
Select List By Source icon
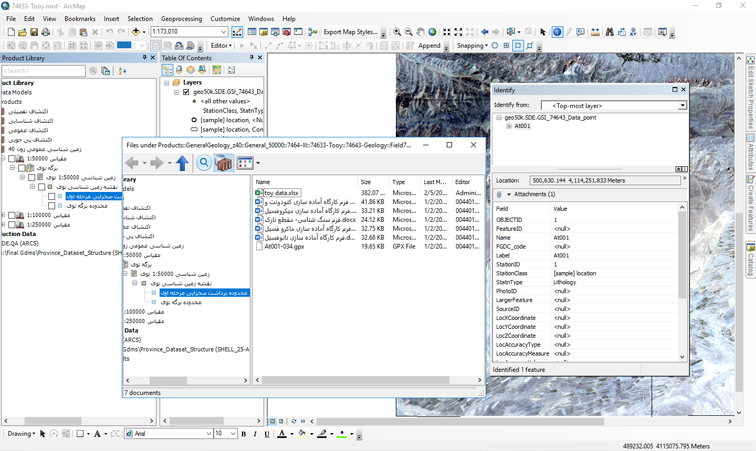click(179, 70)
